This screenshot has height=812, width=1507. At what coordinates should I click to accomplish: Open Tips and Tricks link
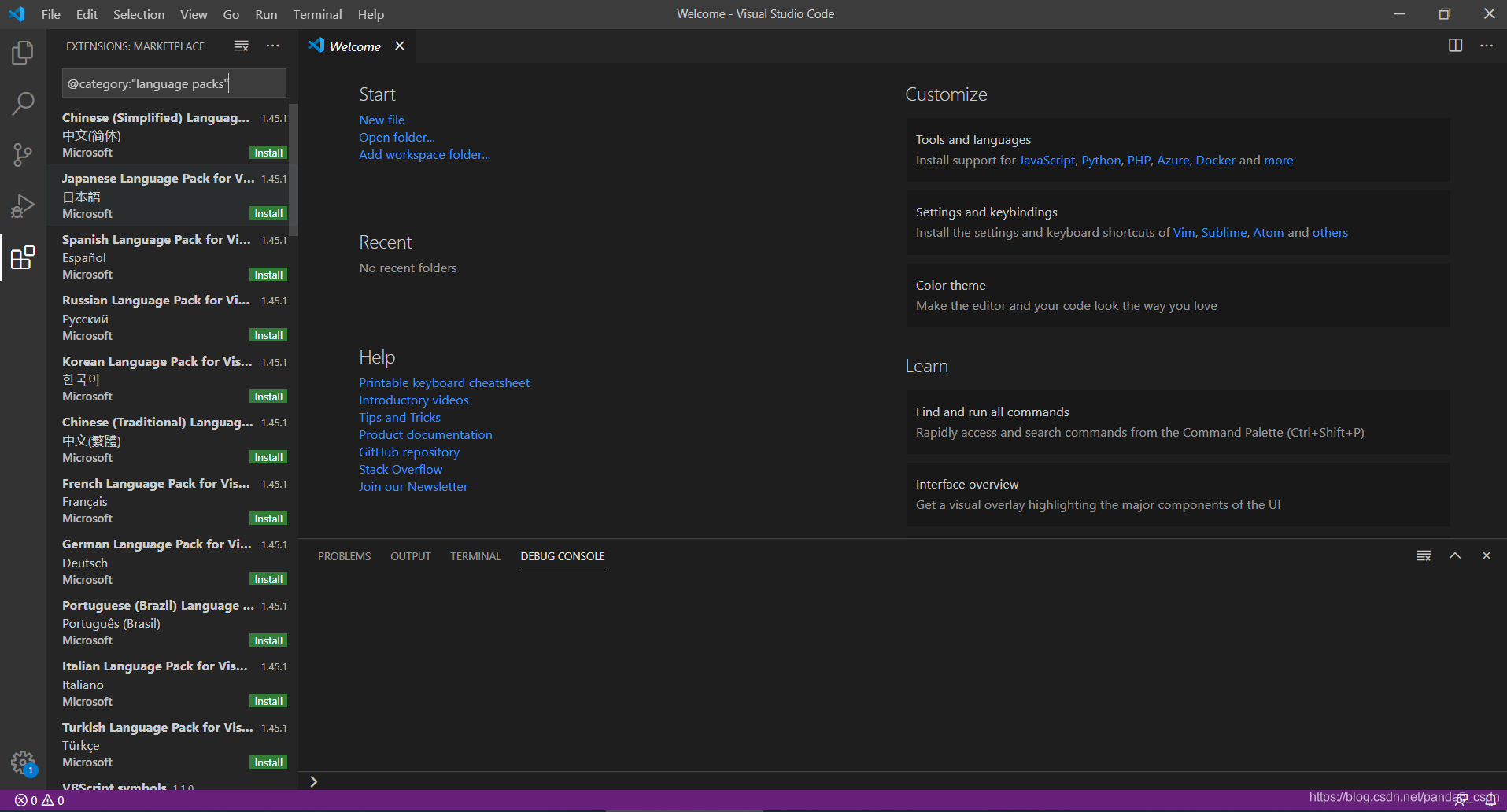tap(400, 417)
